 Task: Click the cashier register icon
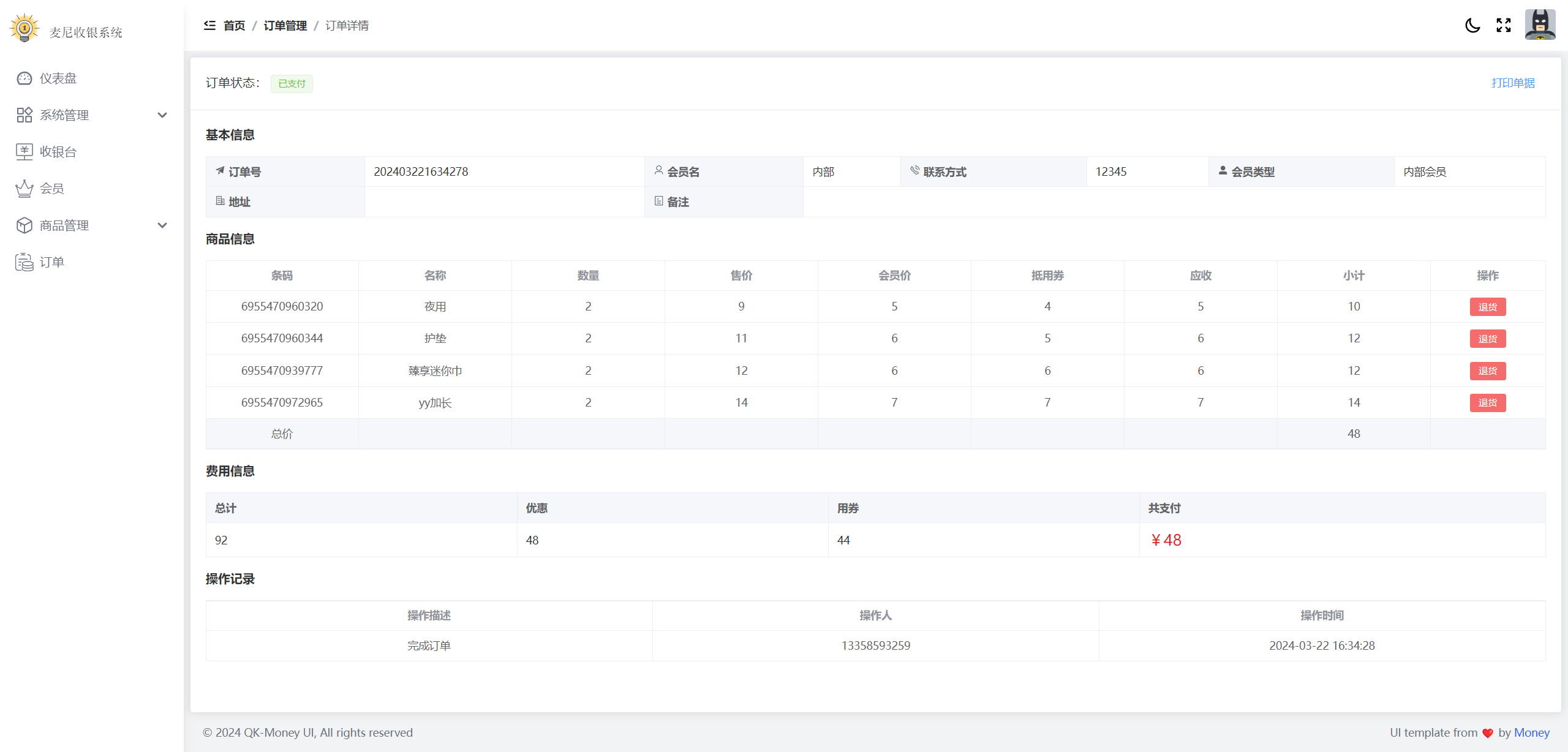pyautogui.click(x=24, y=152)
